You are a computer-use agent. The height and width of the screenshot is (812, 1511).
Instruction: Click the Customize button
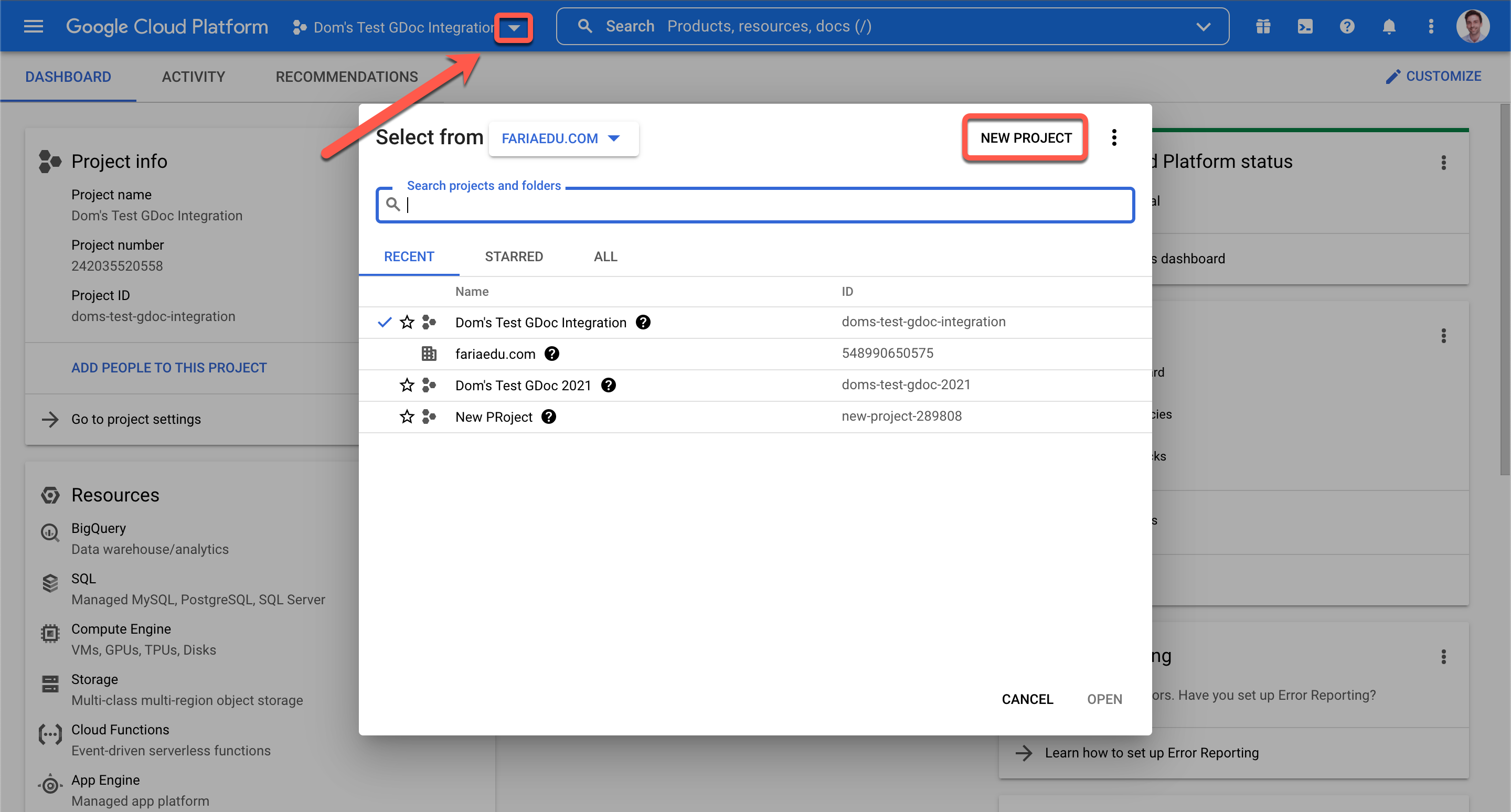pos(1433,76)
